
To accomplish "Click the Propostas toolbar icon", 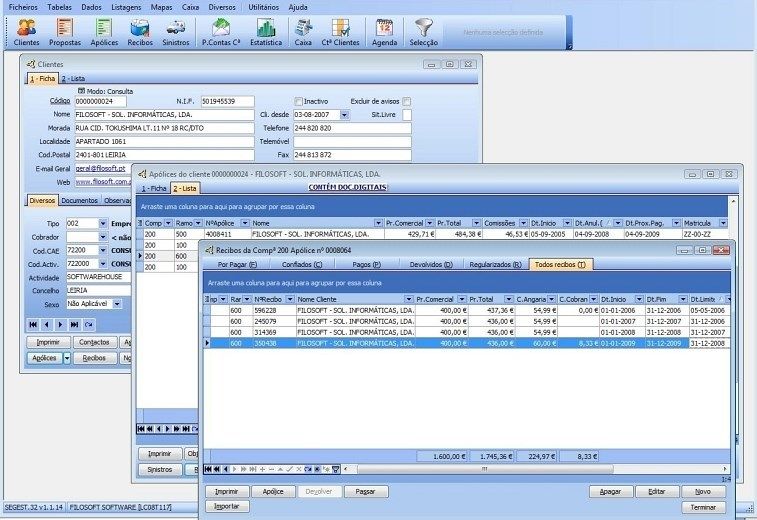I will click(65, 32).
